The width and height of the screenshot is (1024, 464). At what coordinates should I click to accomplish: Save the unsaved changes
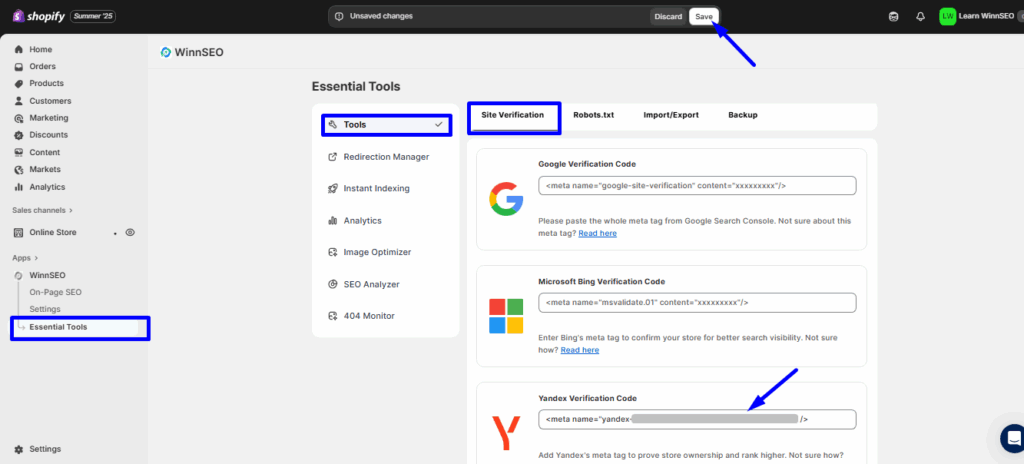[x=704, y=16]
